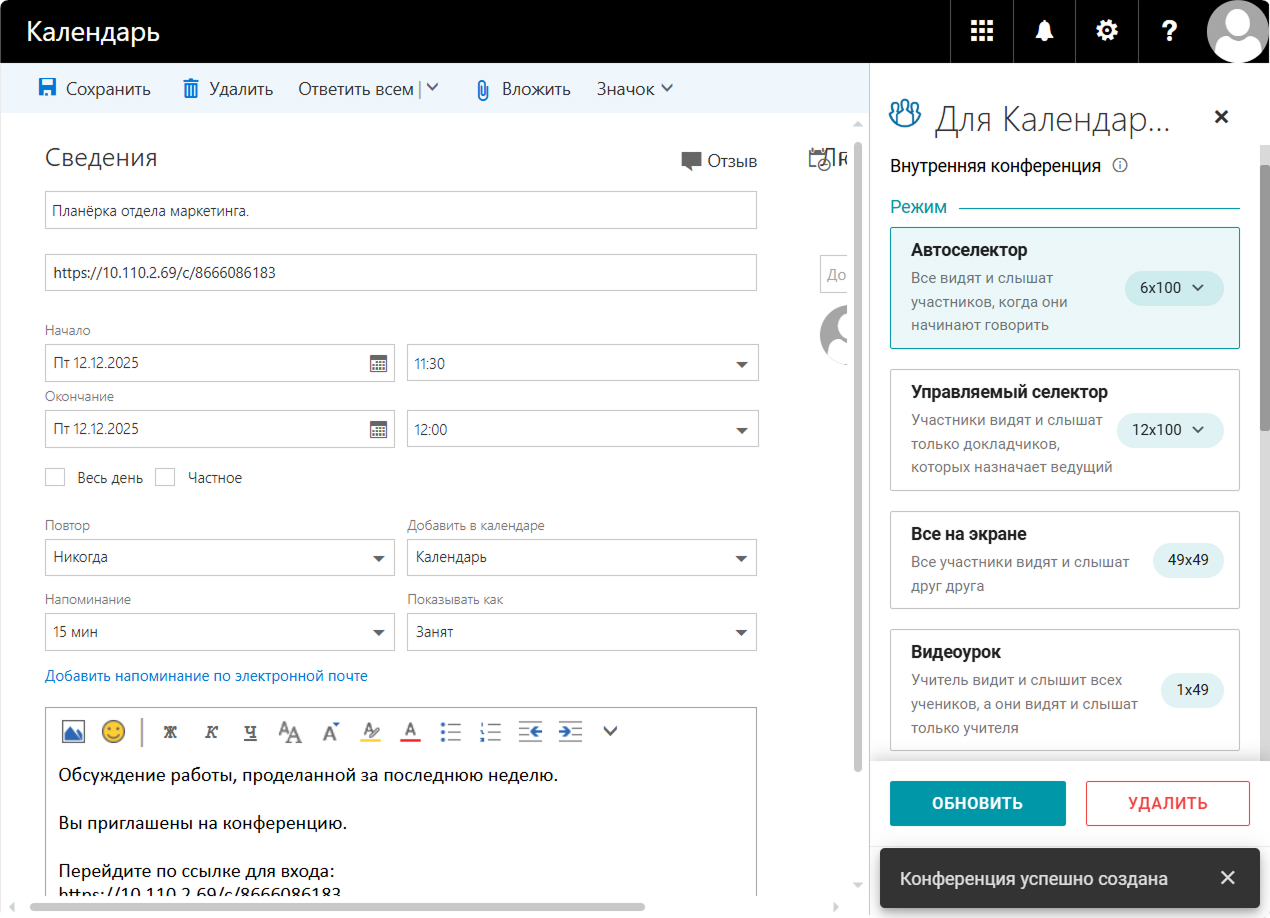
Task: Toggle bold text formatting (Ж)
Action: pyautogui.click(x=169, y=731)
